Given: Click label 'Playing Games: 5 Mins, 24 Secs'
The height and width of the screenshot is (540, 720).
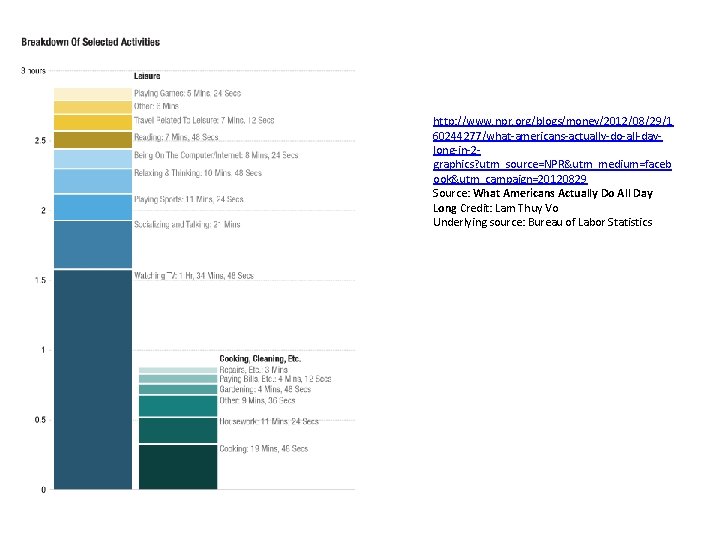Looking at the screenshot, I should coord(187,93).
